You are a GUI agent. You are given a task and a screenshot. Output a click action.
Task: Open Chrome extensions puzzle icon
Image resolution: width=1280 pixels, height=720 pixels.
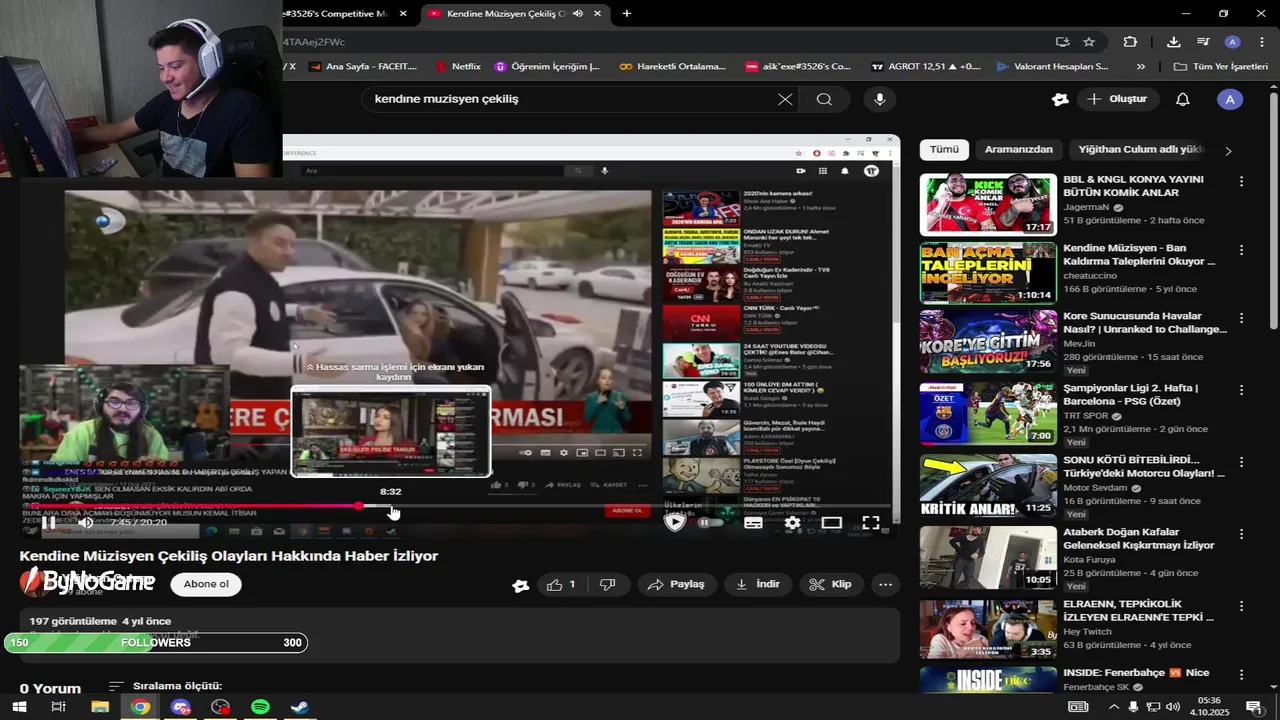click(1130, 42)
